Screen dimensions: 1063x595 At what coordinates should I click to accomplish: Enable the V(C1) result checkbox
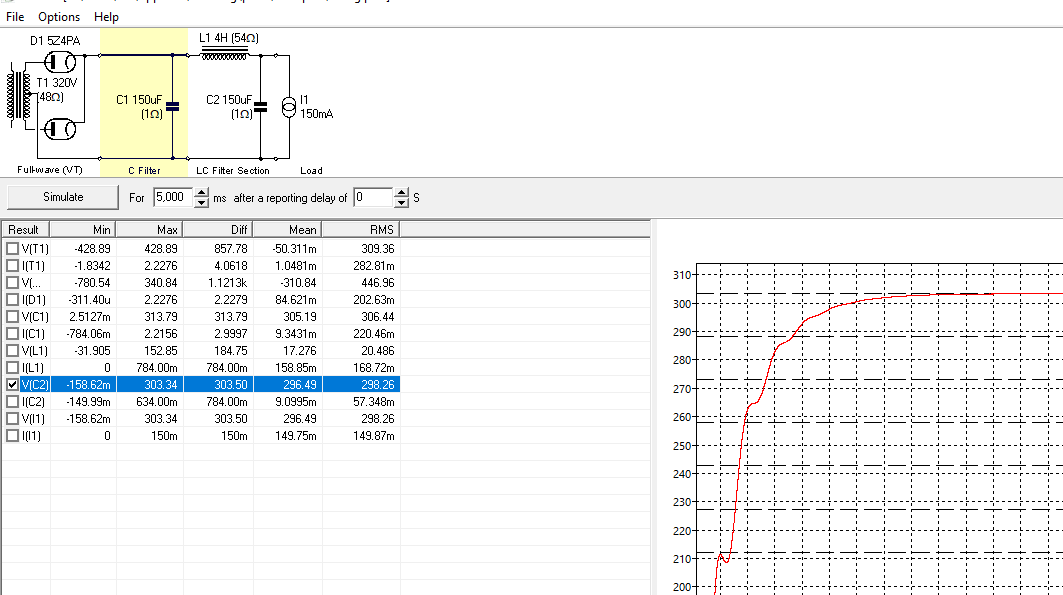pyautogui.click(x=12, y=316)
